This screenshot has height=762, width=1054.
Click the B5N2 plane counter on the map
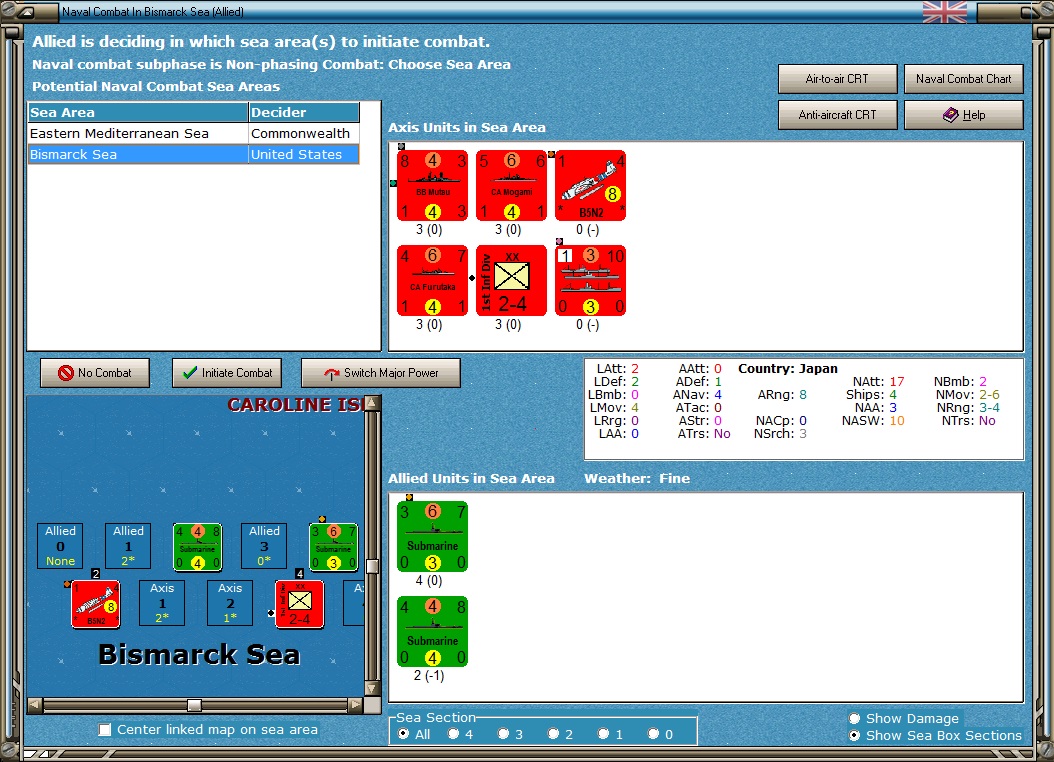point(95,604)
